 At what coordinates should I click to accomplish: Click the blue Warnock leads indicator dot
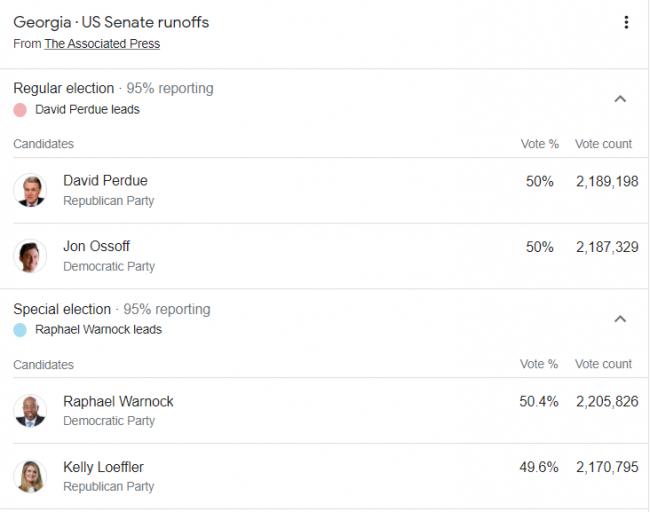tap(20, 330)
